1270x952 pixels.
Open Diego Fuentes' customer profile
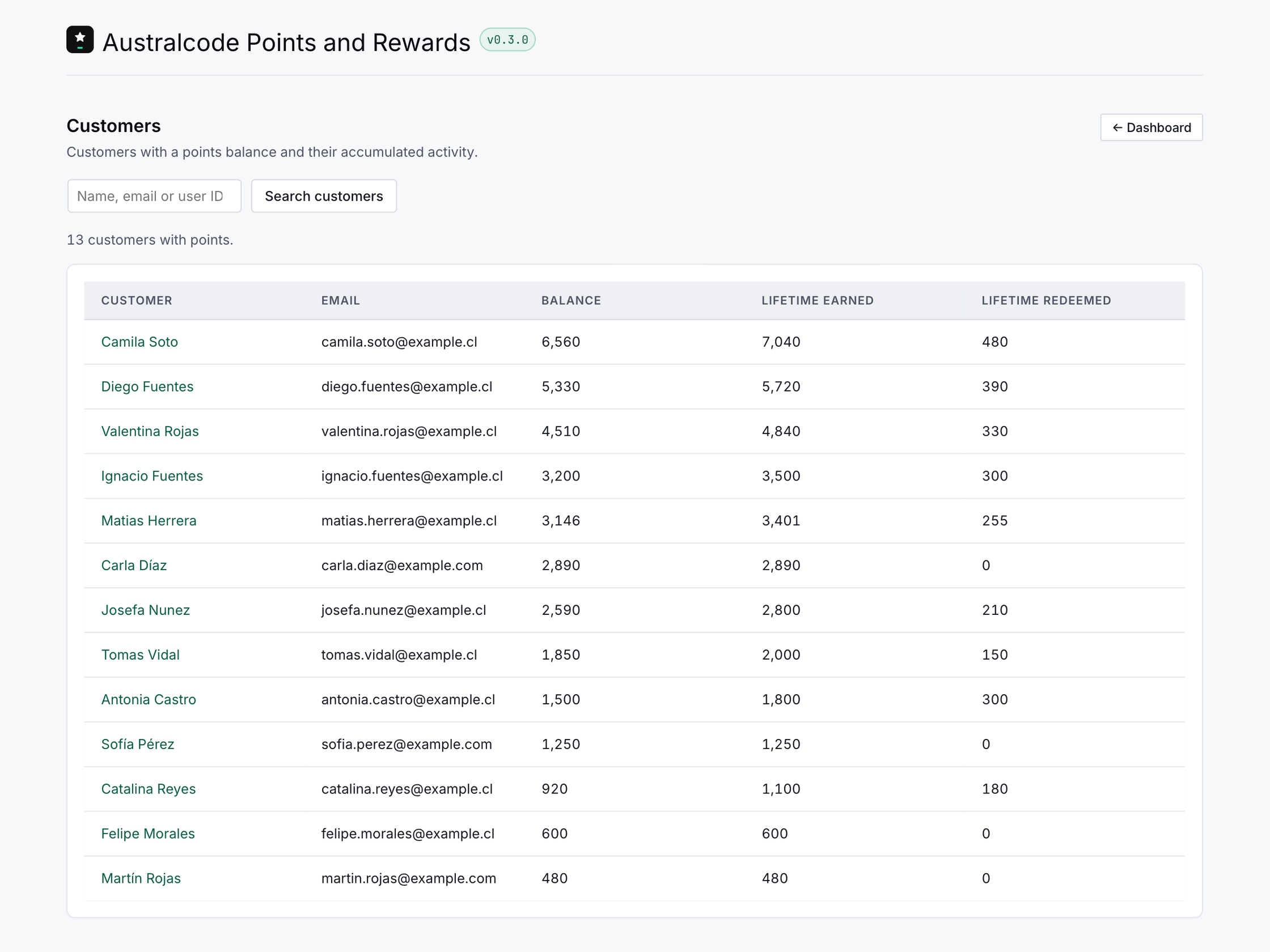tap(147, 387)
